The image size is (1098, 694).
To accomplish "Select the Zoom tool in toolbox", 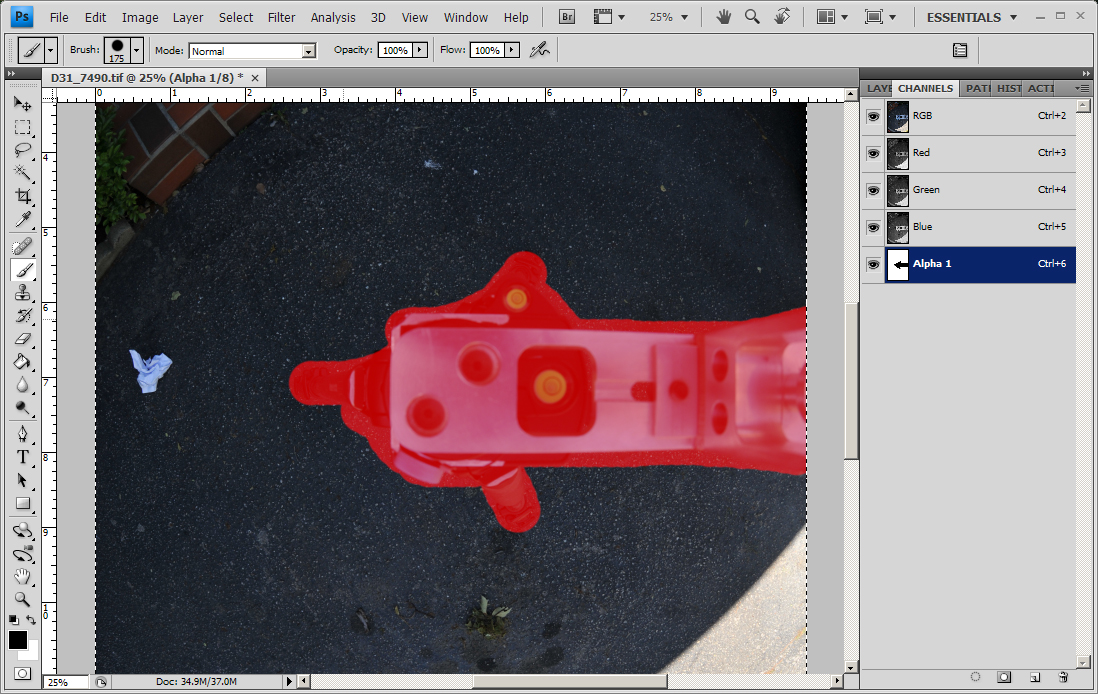I will (22, 599).
